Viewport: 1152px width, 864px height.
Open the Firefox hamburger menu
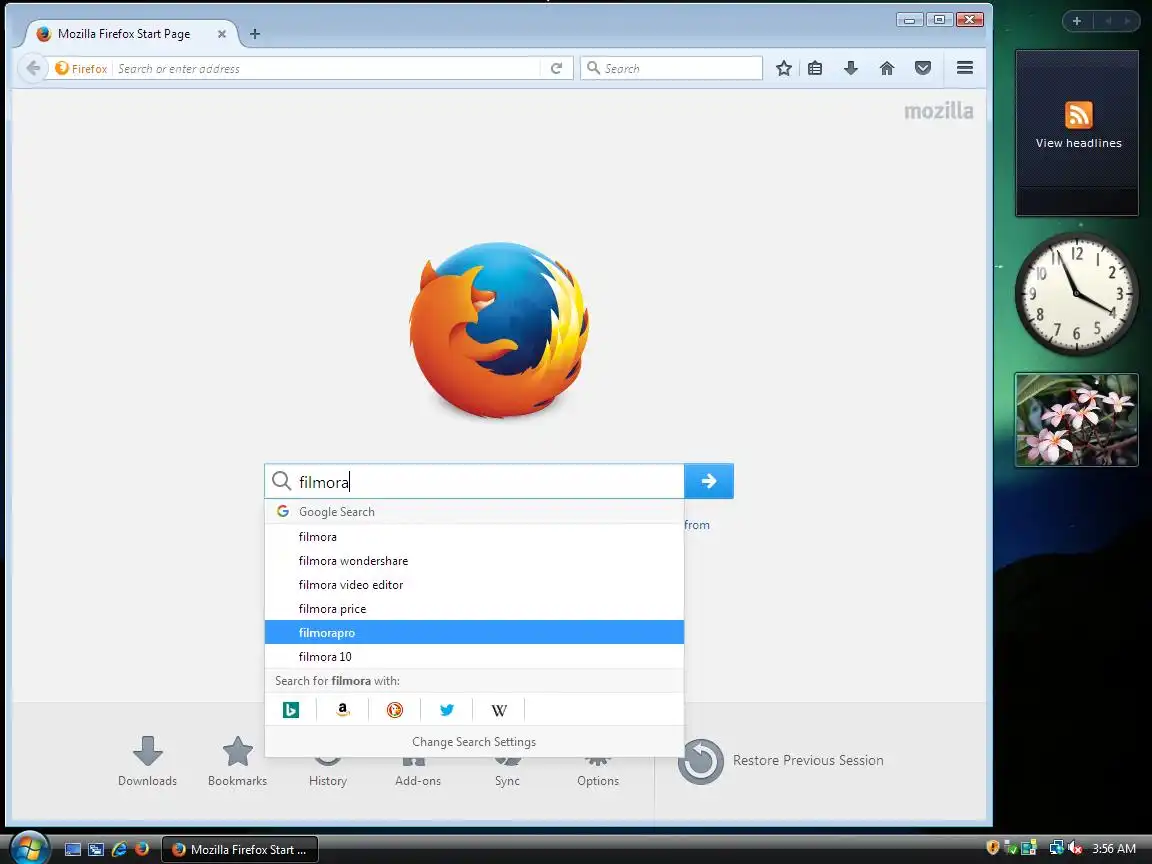tap(965, 68)
